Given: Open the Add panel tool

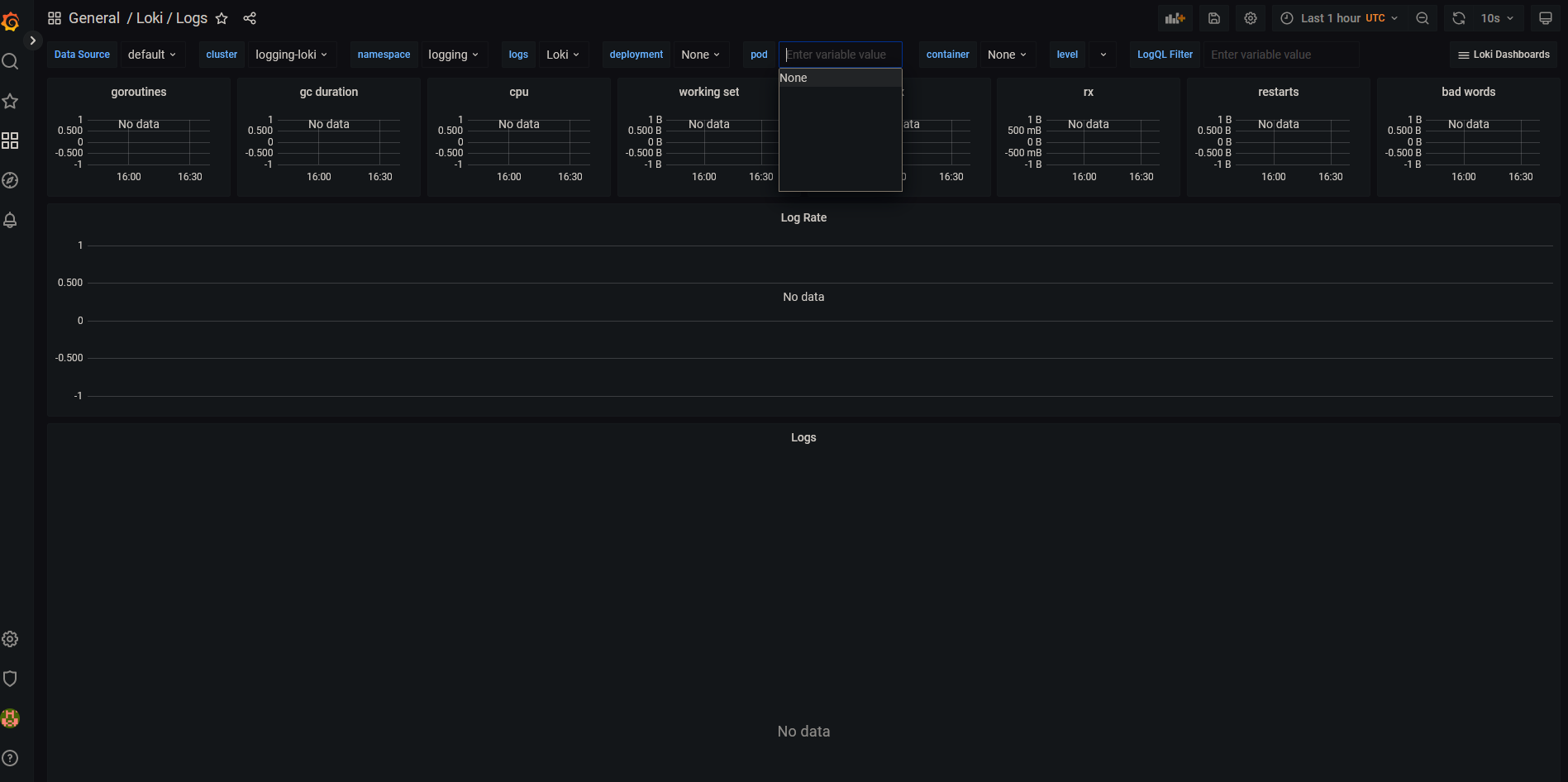Looking at the screenshot, I should [1175, 17].
